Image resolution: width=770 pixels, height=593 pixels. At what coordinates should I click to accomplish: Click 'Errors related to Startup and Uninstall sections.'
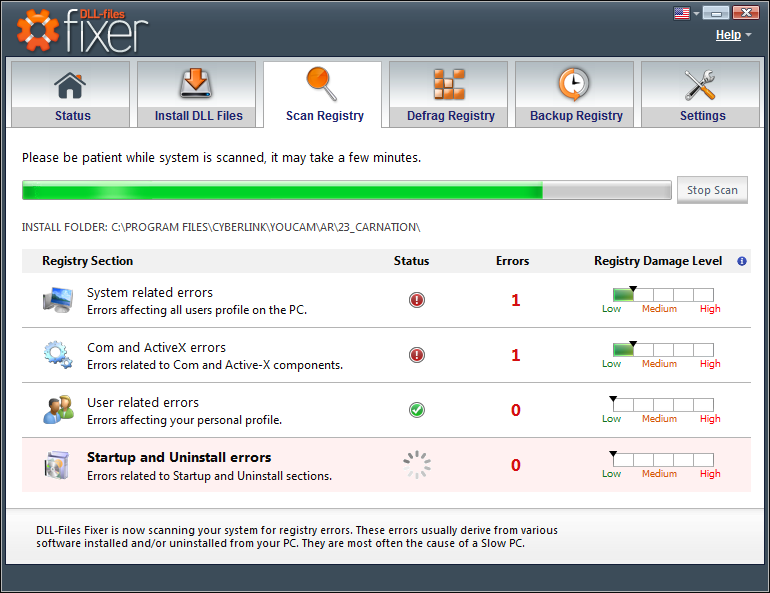pos(209,476)
